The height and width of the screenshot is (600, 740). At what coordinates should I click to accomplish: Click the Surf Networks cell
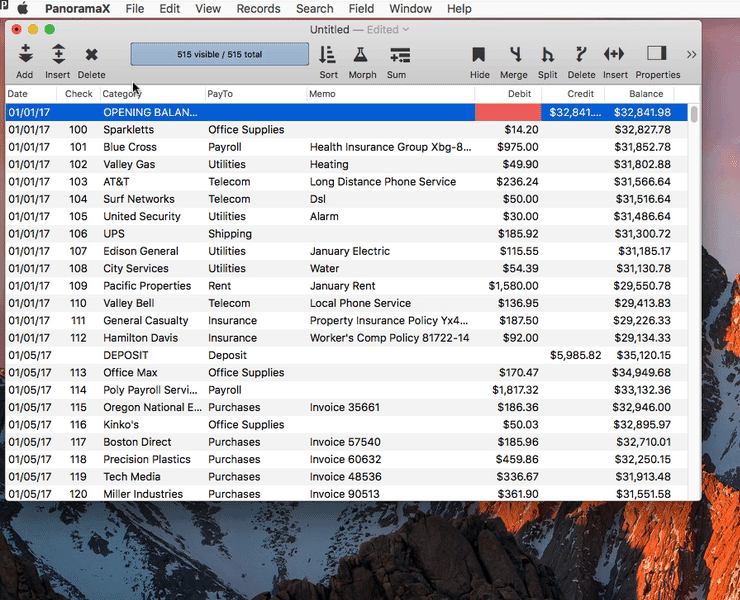point(153,199)
